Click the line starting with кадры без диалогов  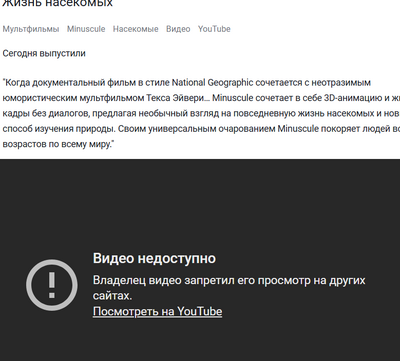201,113
